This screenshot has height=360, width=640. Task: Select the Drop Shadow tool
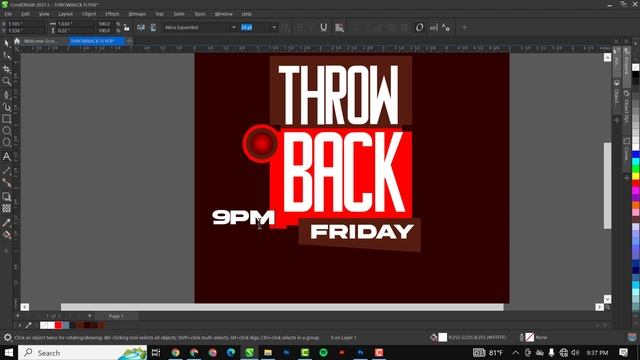pyautogui.click(x=7, y=196)
